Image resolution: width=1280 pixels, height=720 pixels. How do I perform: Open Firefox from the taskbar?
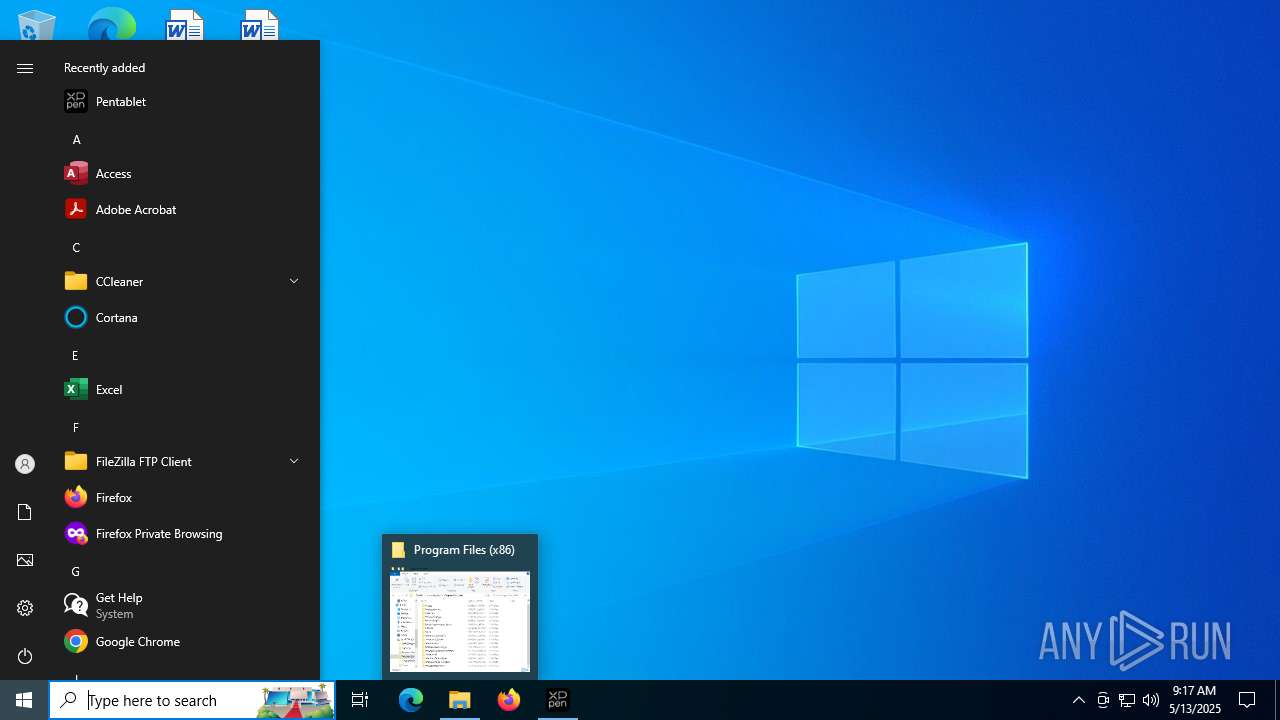[509, 700]
